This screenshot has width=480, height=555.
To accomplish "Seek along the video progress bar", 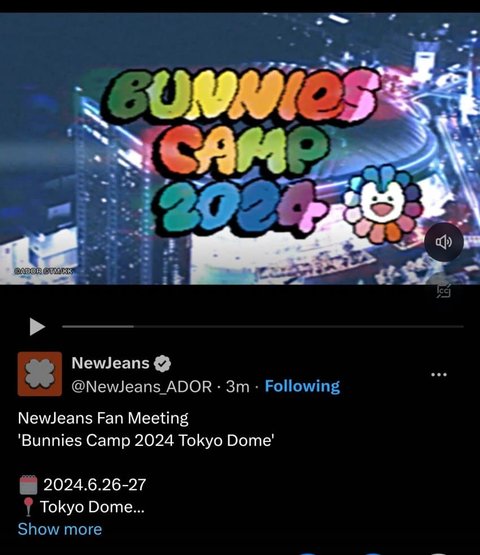I will (x=263, y=327).
